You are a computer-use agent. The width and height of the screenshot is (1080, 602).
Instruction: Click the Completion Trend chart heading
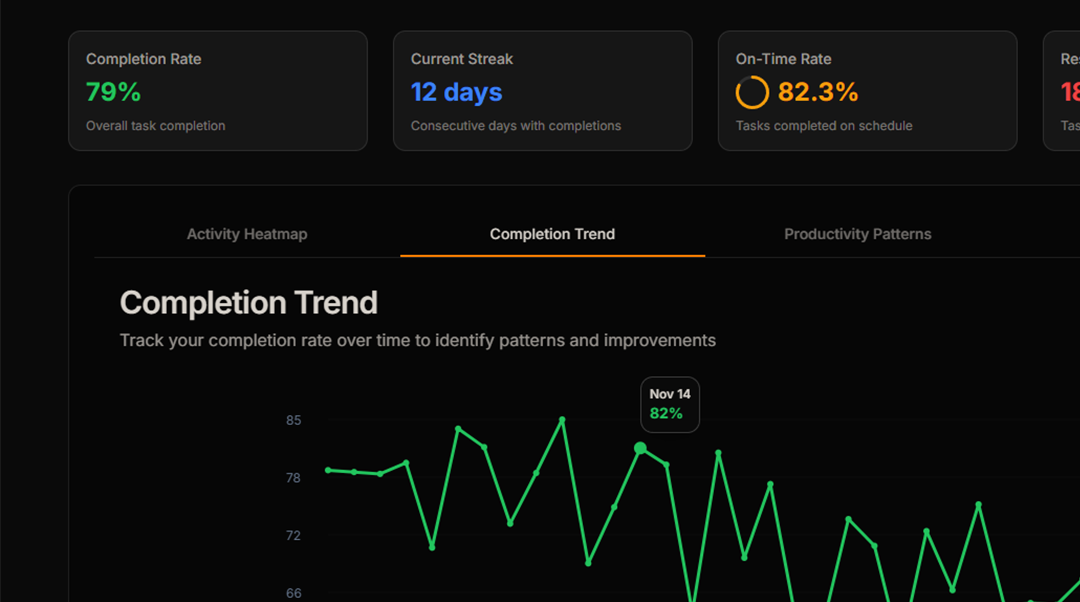pyautogui.click(x=248, y=303)
